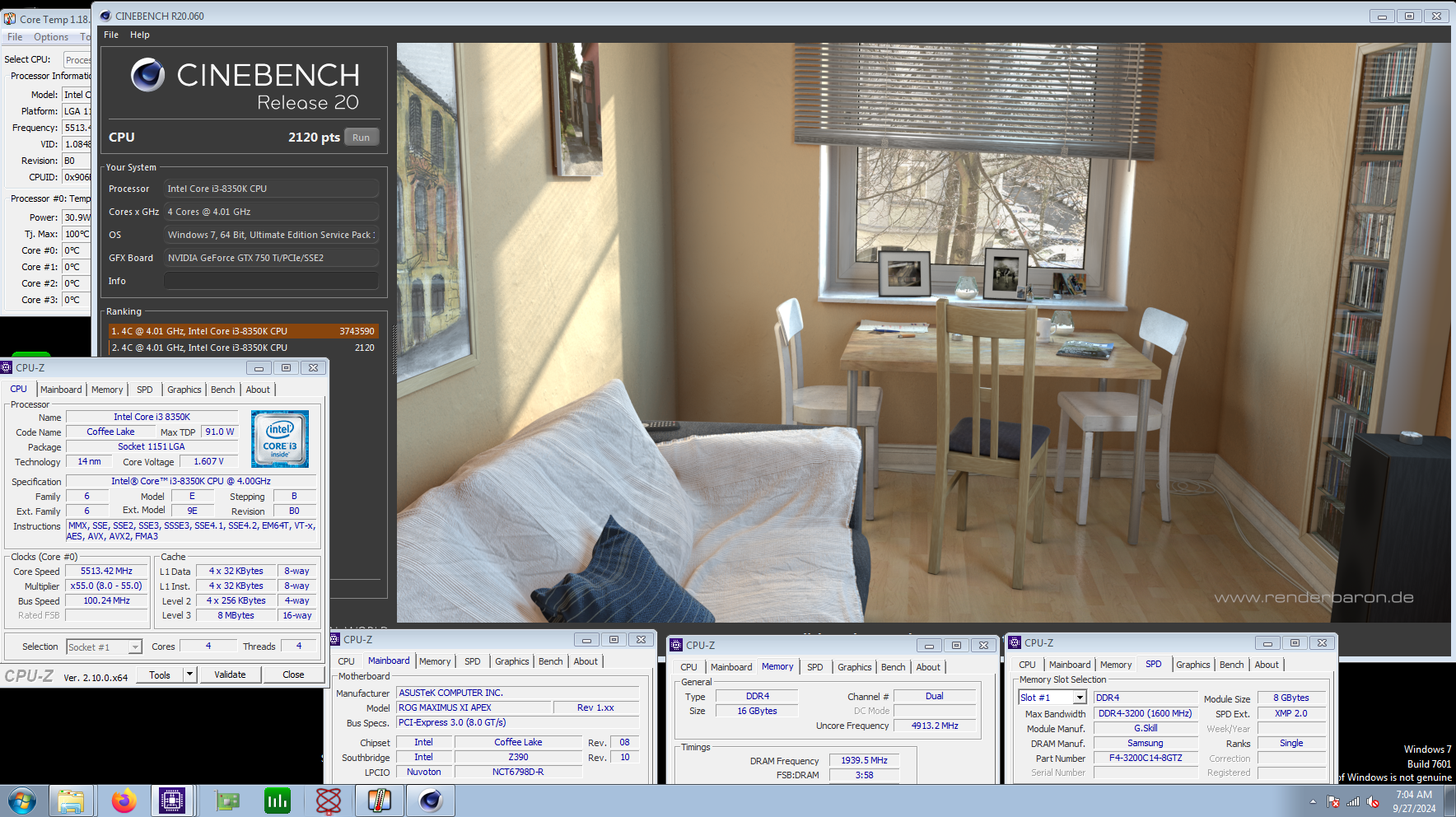Run the Cinebench CPU test
This screenshot has height=817, width=1456.
click(x=362, y=138)
